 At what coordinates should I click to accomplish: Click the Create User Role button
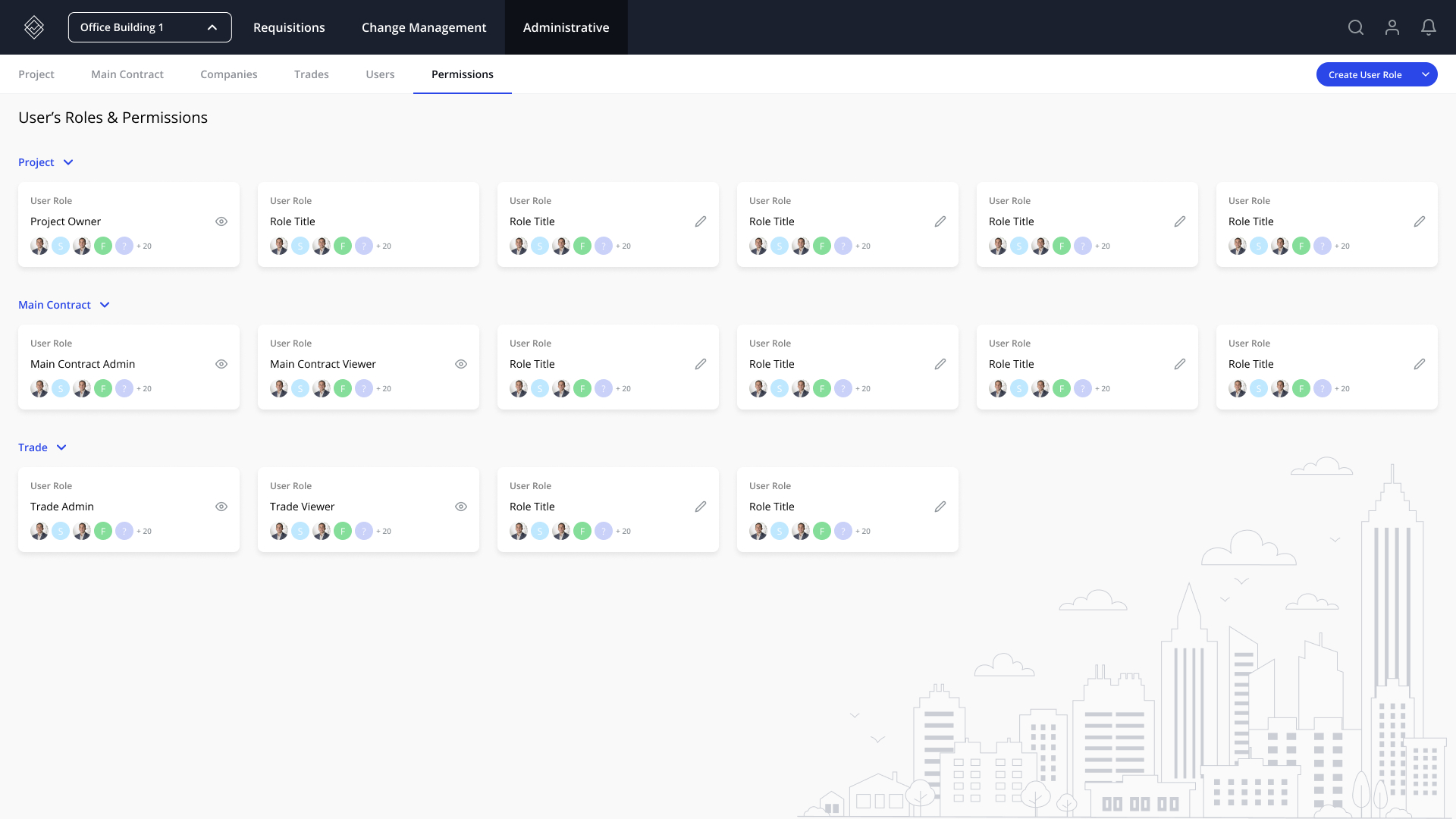[x=1366, y=74]
